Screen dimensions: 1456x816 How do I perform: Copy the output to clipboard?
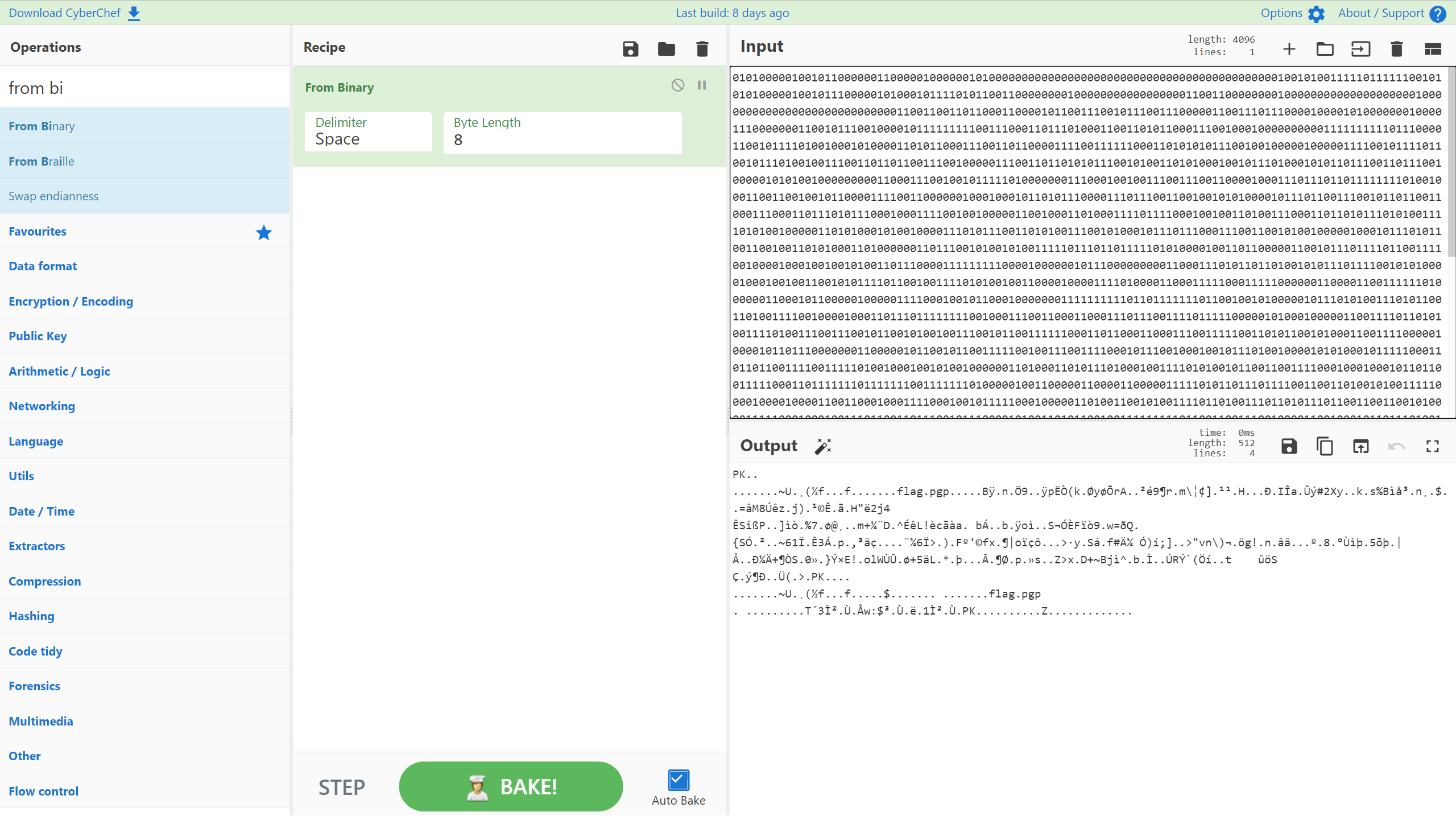pos(1325,447)
